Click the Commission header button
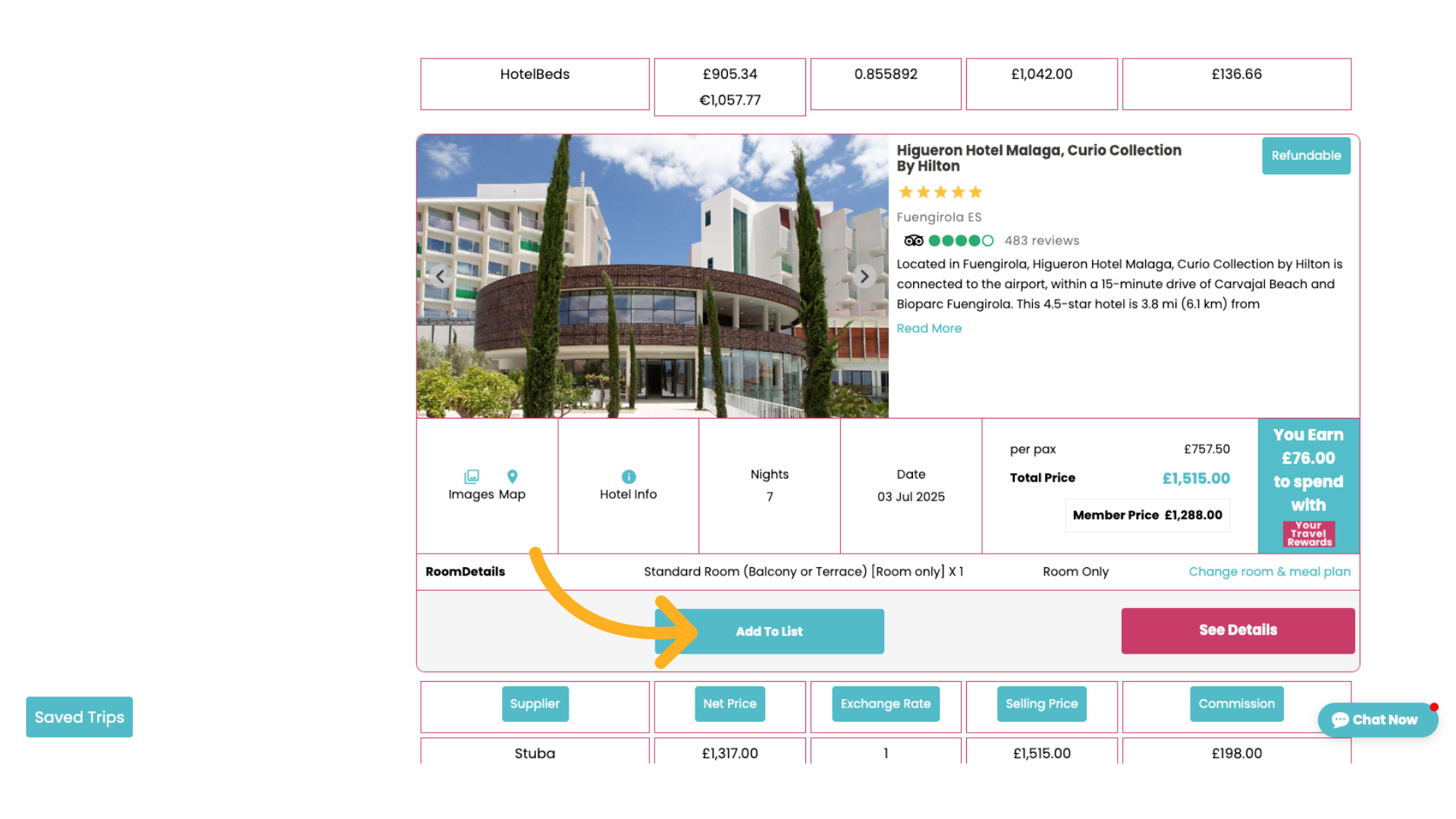 (1236, 704)
